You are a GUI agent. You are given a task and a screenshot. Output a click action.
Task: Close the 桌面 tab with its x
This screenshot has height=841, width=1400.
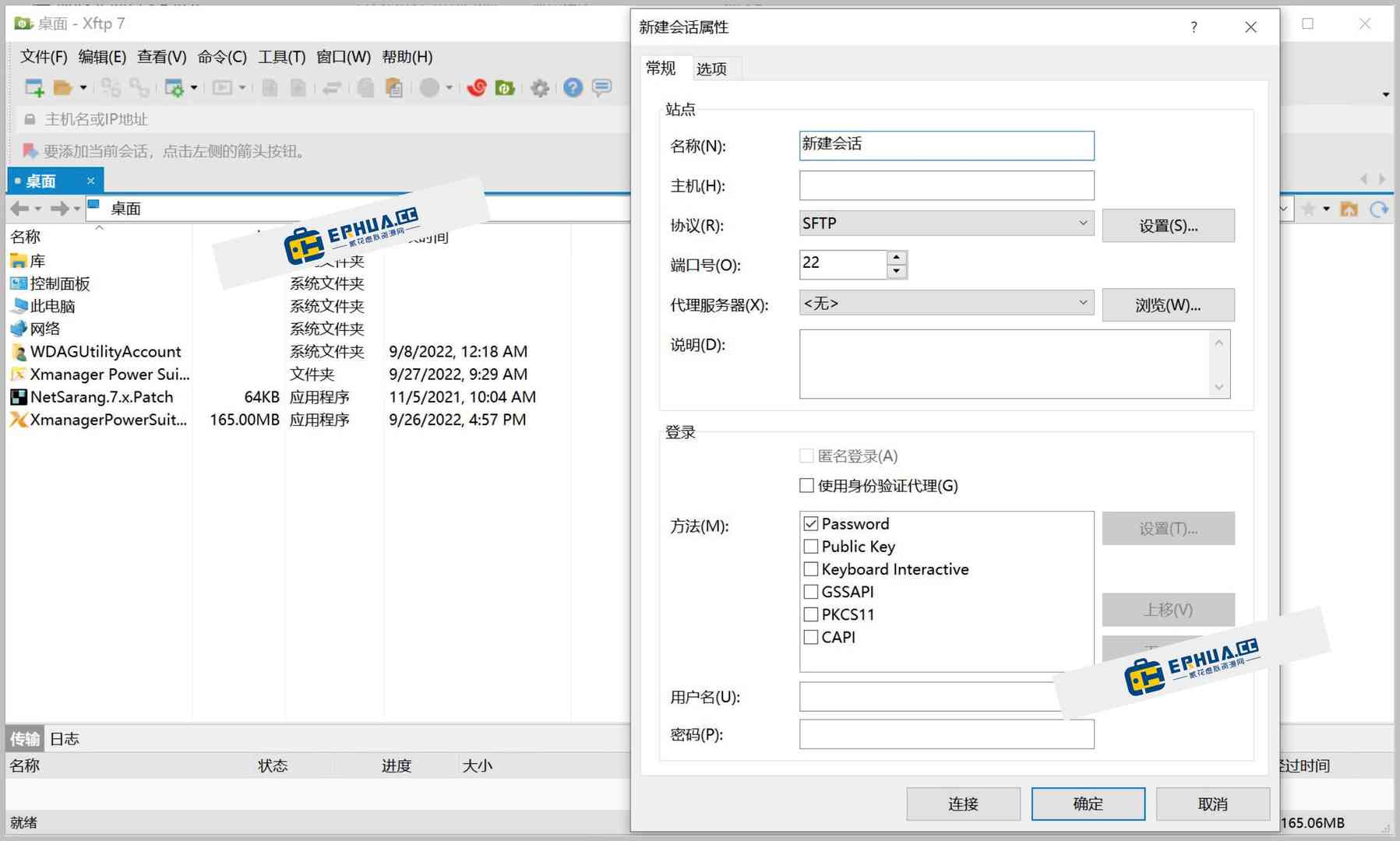click(x=90, y=181)
